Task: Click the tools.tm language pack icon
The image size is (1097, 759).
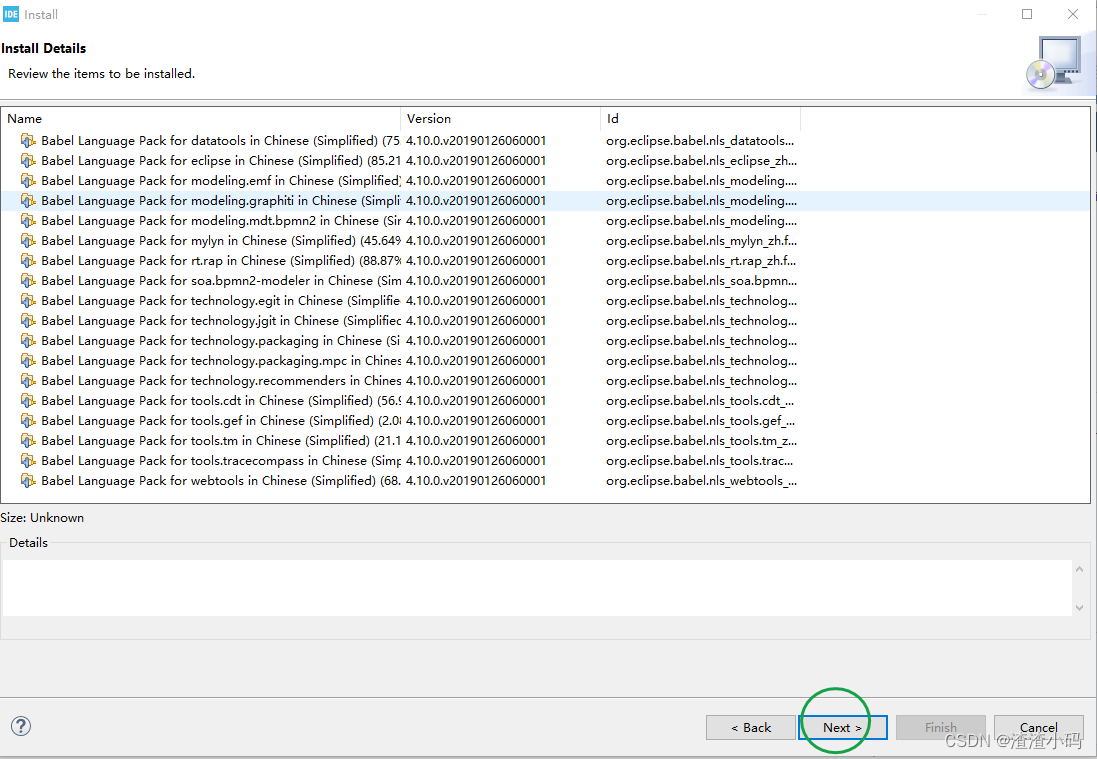Action: point(28,441)
